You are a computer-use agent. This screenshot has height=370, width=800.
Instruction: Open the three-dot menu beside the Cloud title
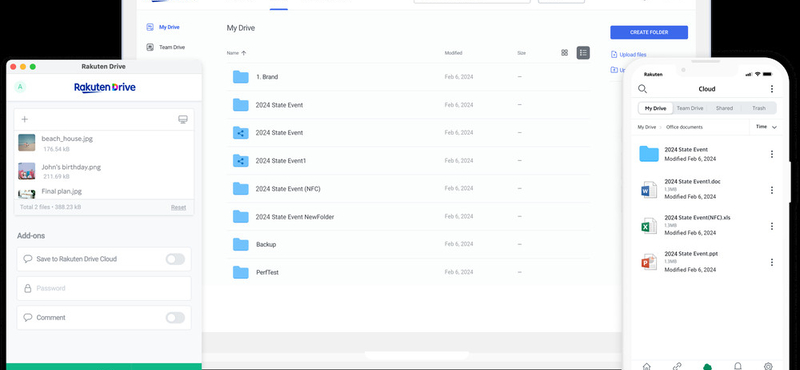click(771, 89)
